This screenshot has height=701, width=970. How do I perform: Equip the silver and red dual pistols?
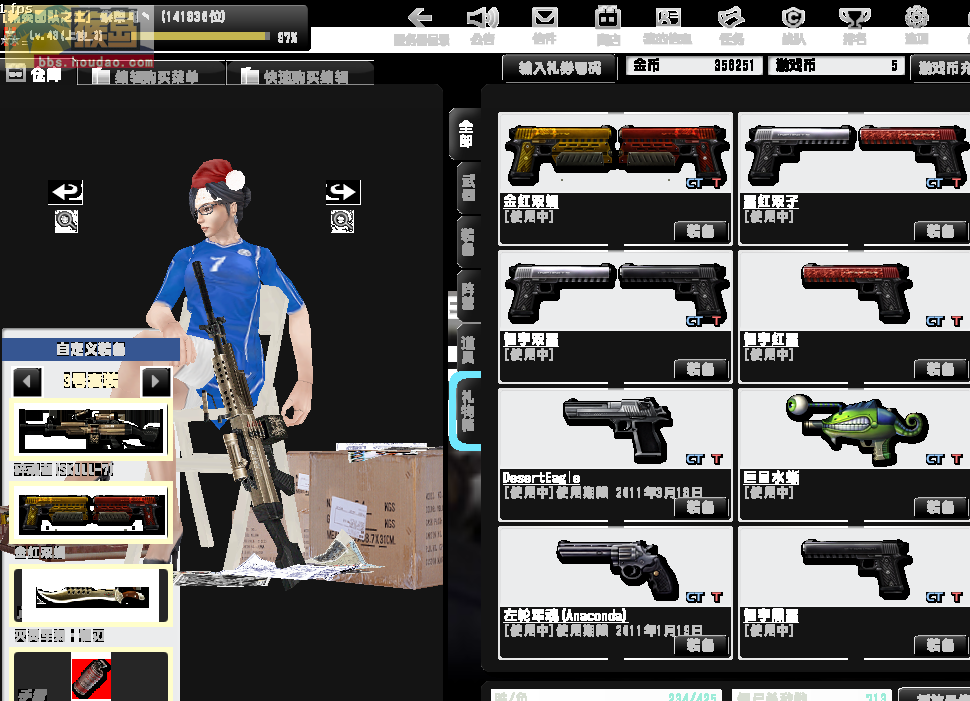click(942, 231)
